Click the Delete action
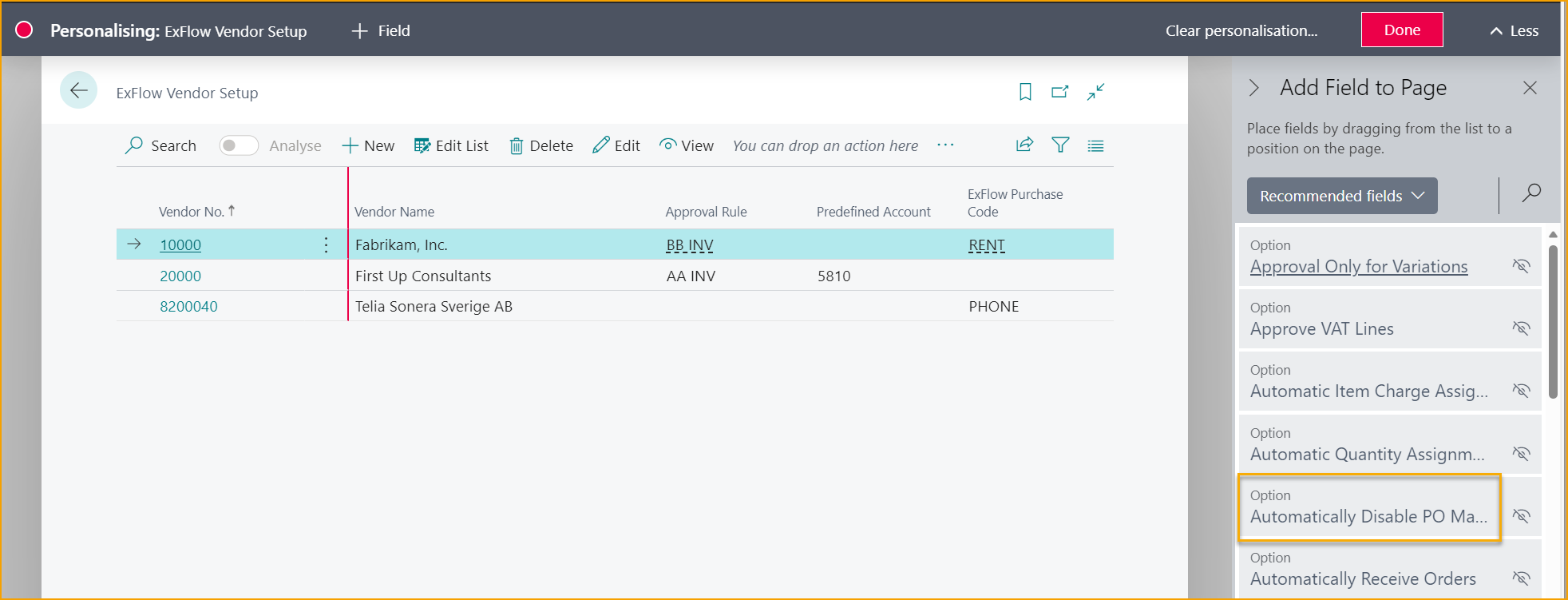The width and height of the screenshot is (1568, 600). tap(541, 145)
